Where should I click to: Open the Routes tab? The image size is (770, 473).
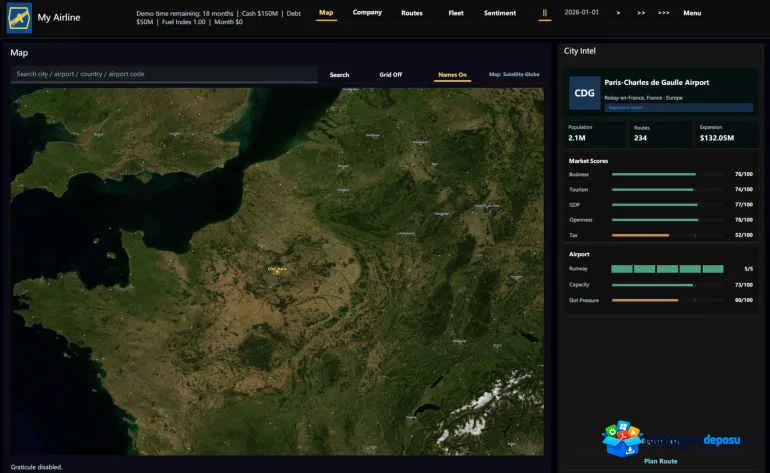point(412,13)
